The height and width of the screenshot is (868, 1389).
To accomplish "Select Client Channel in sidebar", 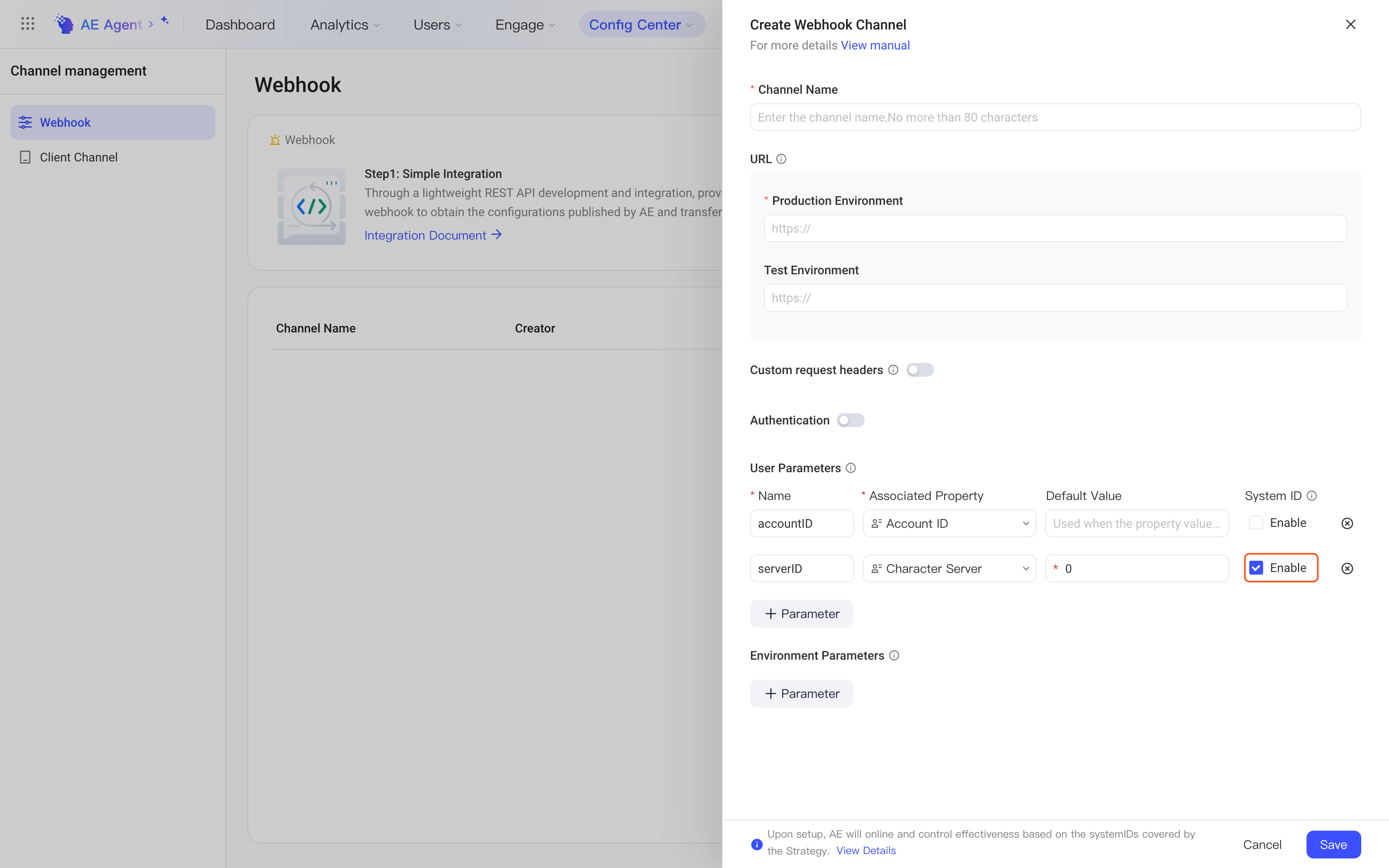I will pos(112,157).
